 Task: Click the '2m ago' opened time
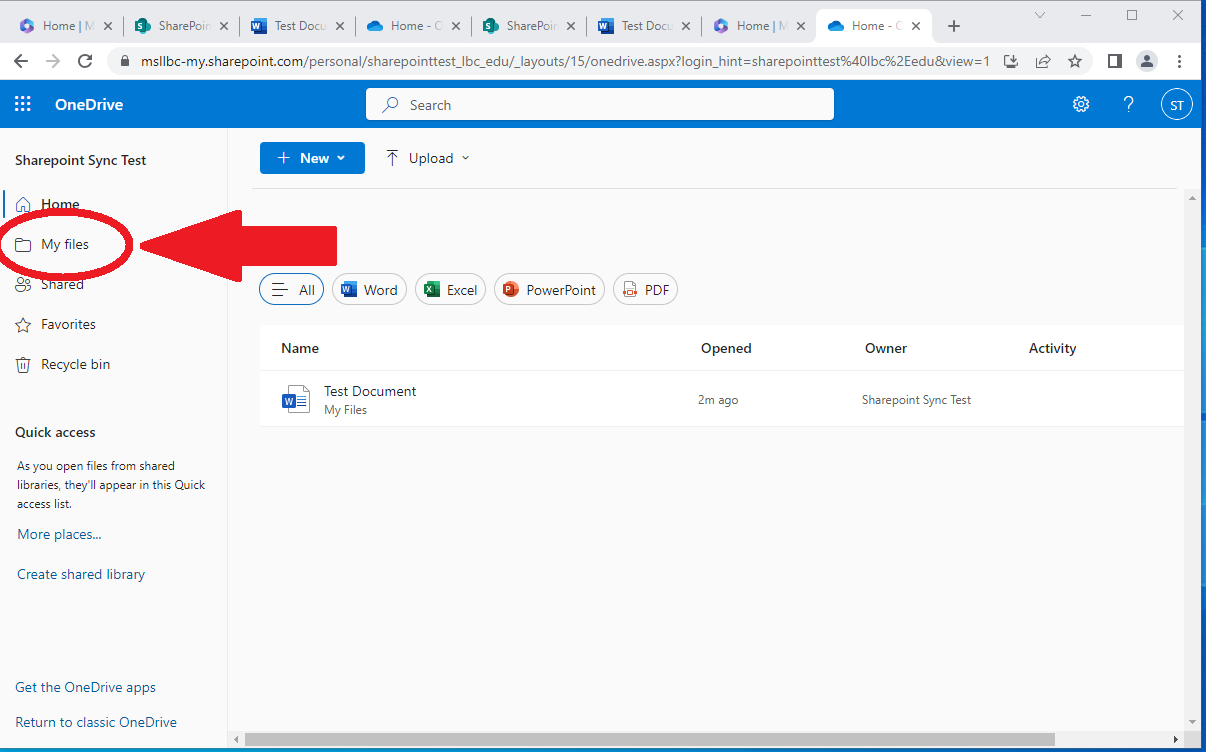(718, 400)
